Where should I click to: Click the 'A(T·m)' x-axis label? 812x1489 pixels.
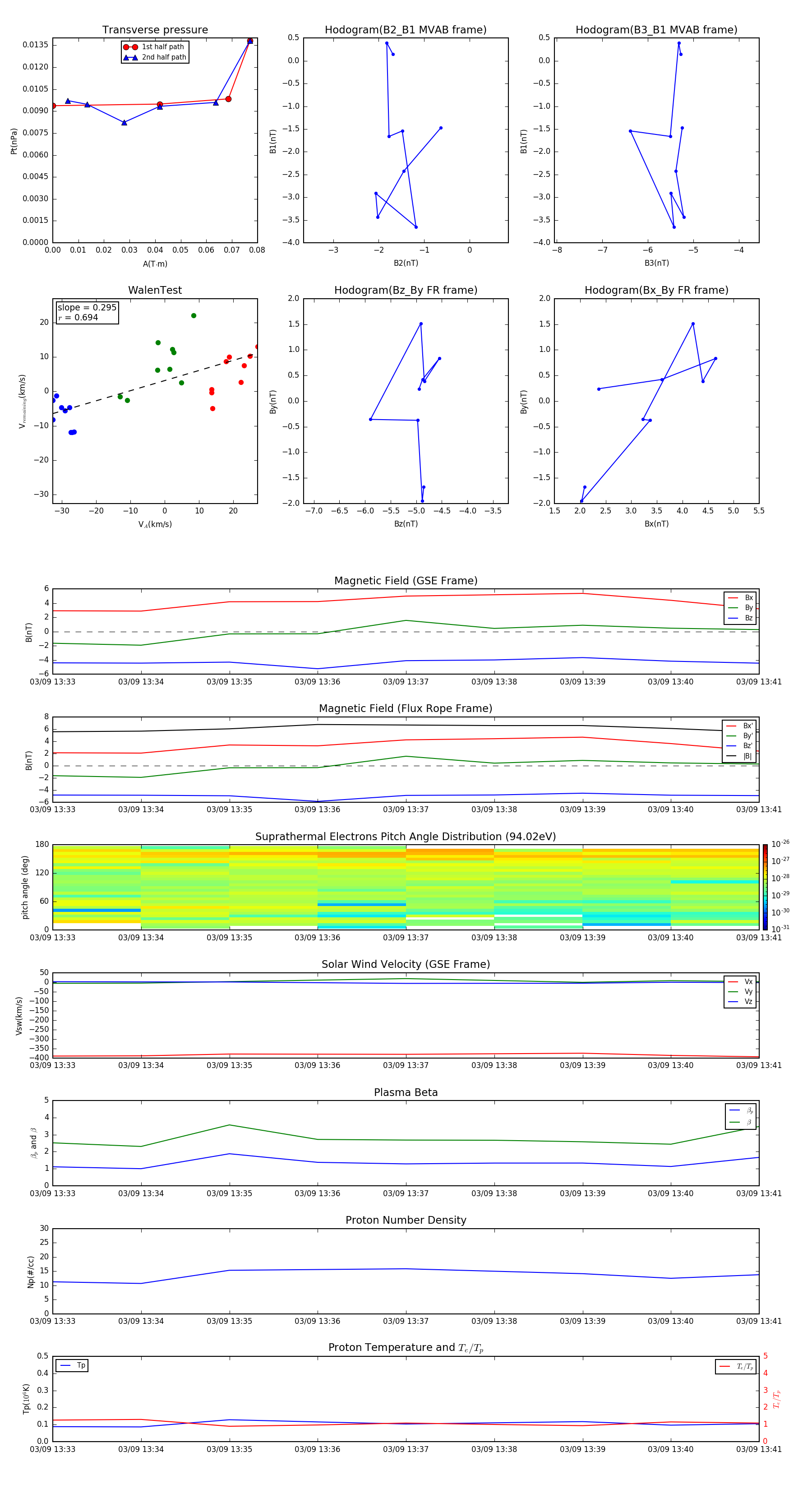pos(155,264)
